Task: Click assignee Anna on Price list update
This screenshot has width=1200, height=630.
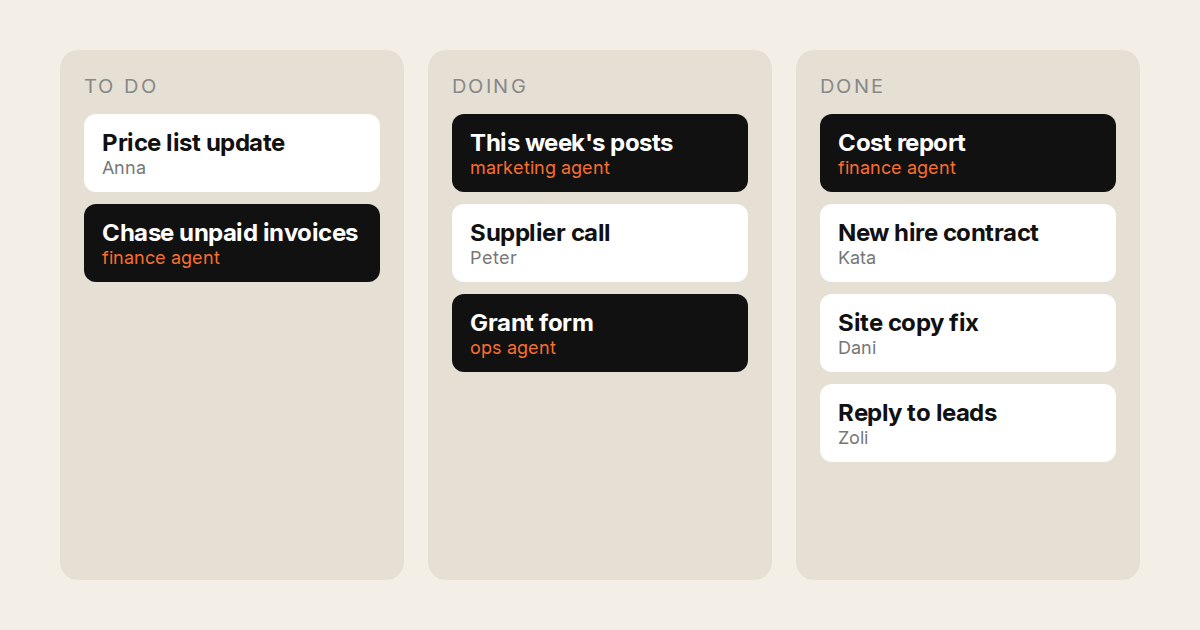Action: (124, 168)
